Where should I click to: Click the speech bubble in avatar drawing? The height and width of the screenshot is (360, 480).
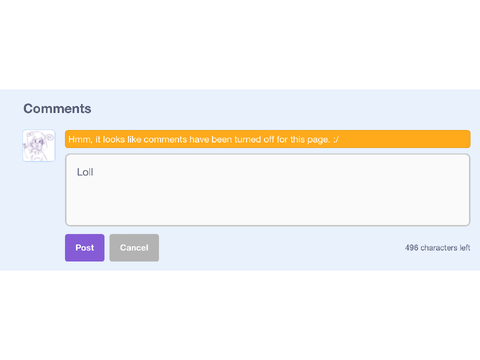50,137
